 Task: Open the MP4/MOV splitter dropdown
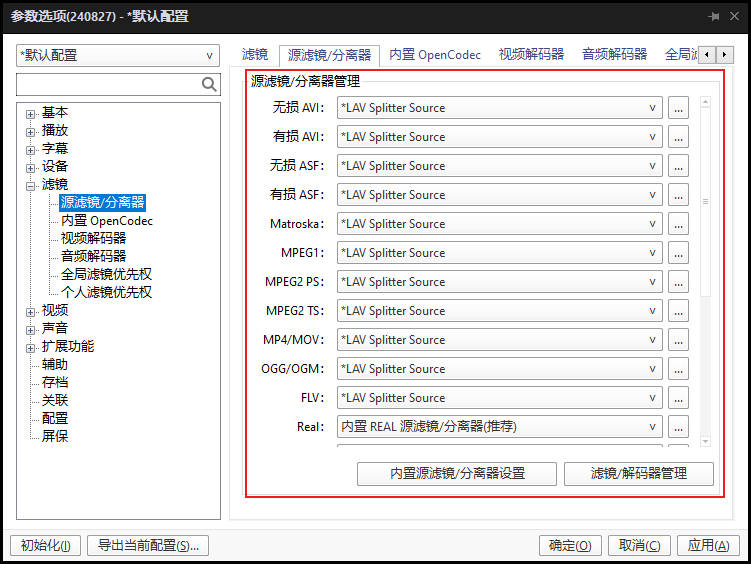[500, 340]
